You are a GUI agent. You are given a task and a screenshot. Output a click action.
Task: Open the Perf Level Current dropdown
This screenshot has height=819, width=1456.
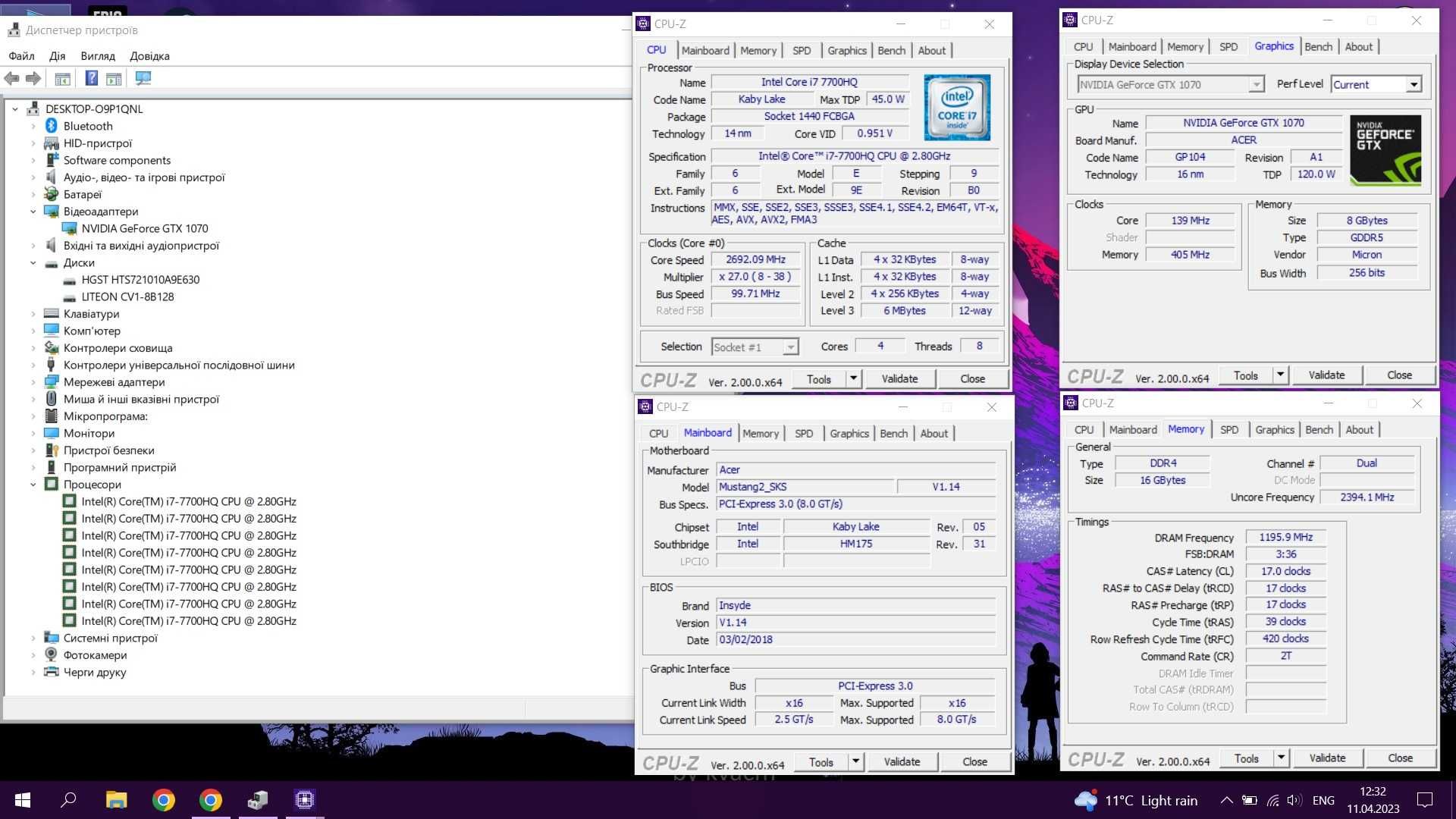(1414, 85)
